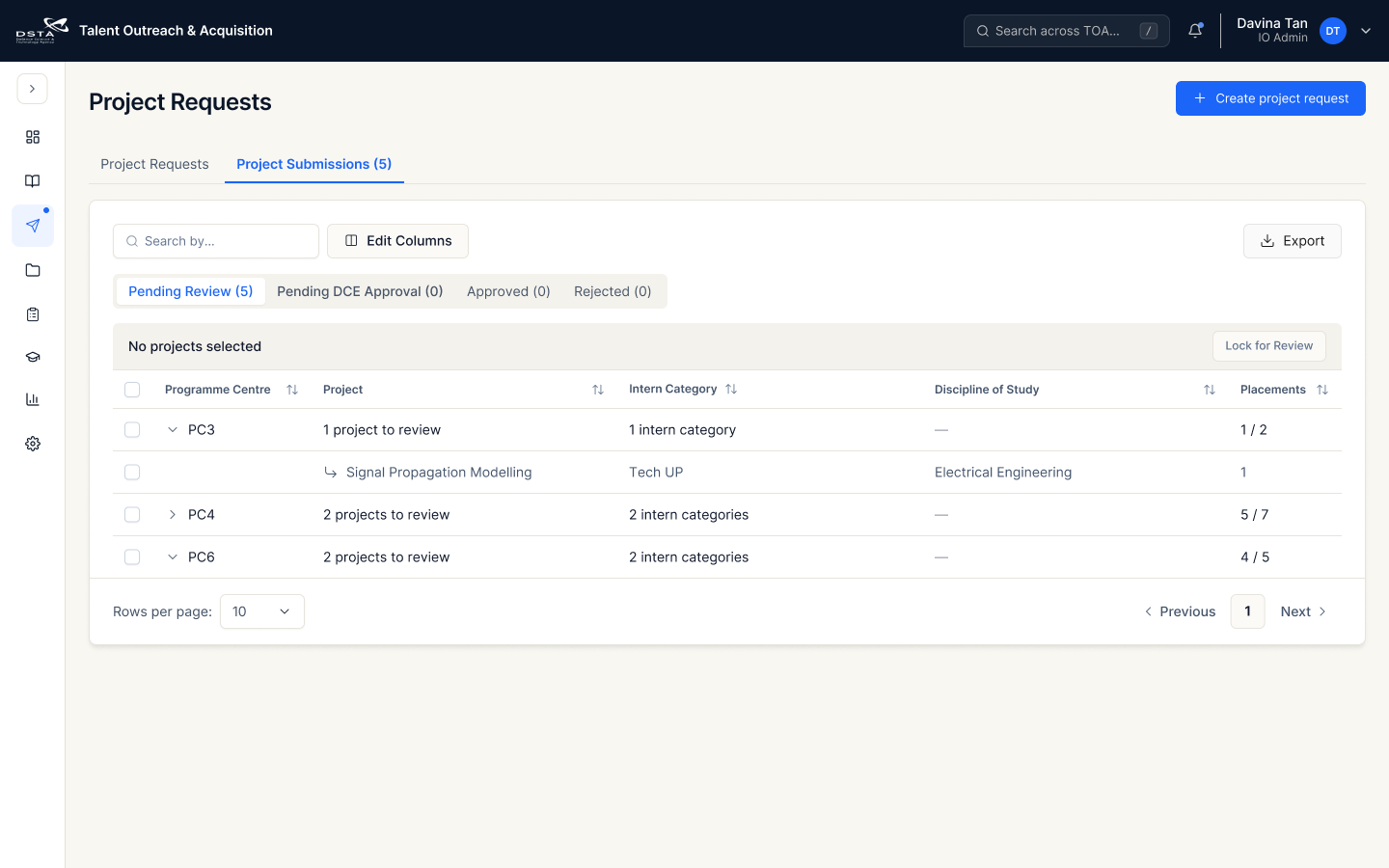1389x868 pixels.
Task: Click the Lock for Review button
Action: coord(1269,346)
